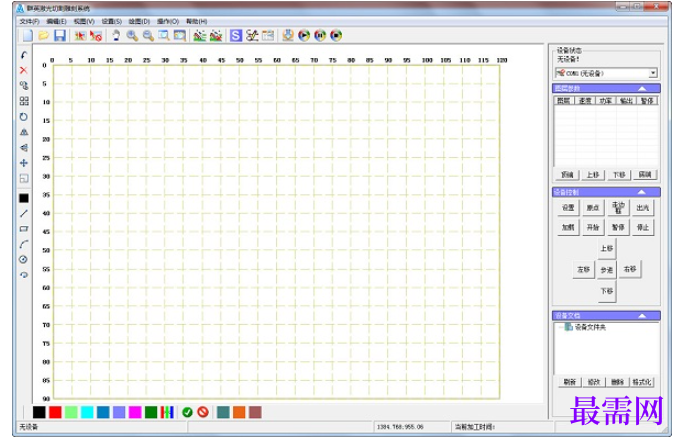Click the green checkmark icon in color bar
Screen dimensions: 682x442
187,412
